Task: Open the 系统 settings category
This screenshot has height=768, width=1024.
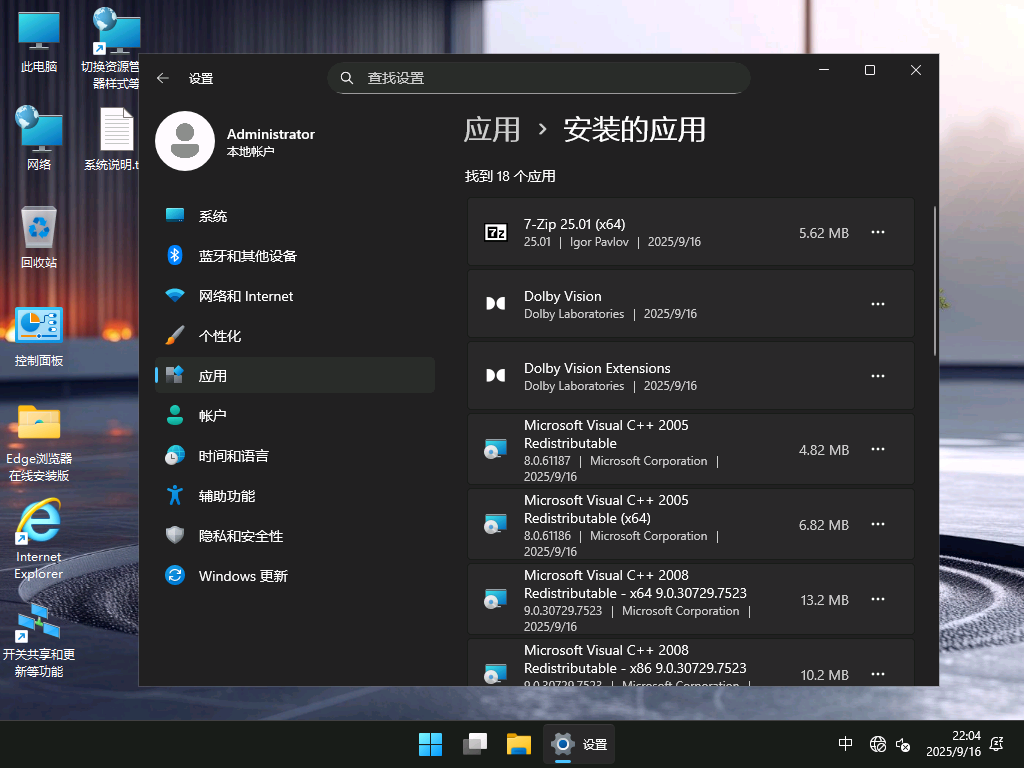Action: [x=295, y=216]
